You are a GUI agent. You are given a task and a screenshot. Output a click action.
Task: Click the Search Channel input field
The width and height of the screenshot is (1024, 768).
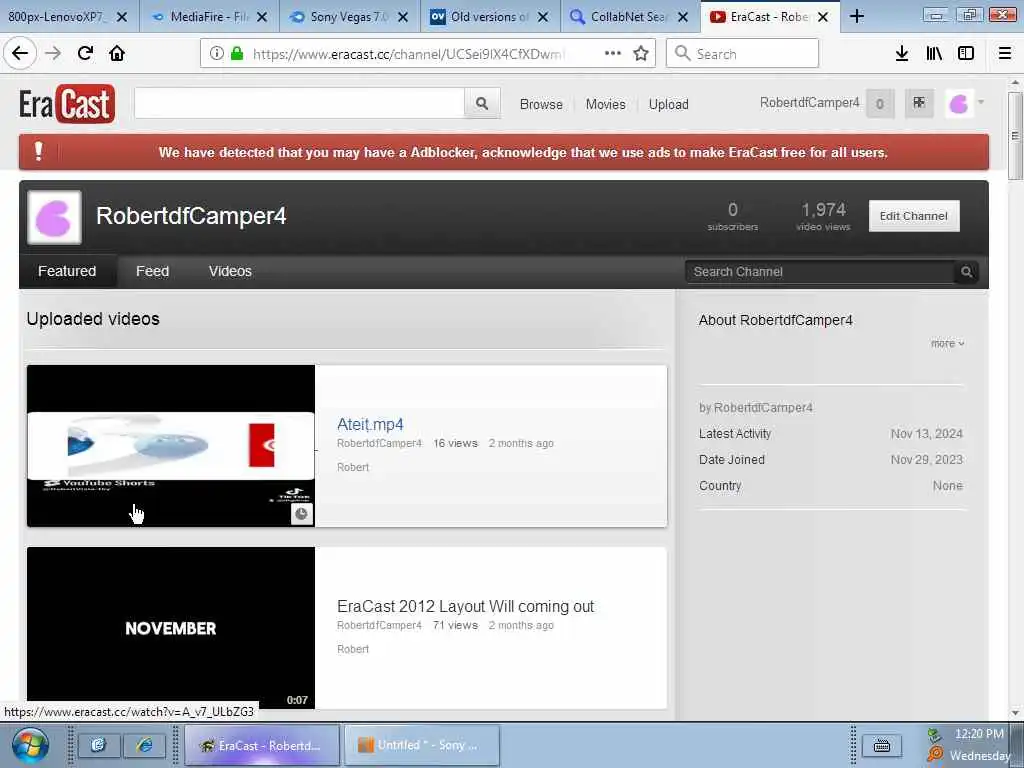tap(820, 272)
